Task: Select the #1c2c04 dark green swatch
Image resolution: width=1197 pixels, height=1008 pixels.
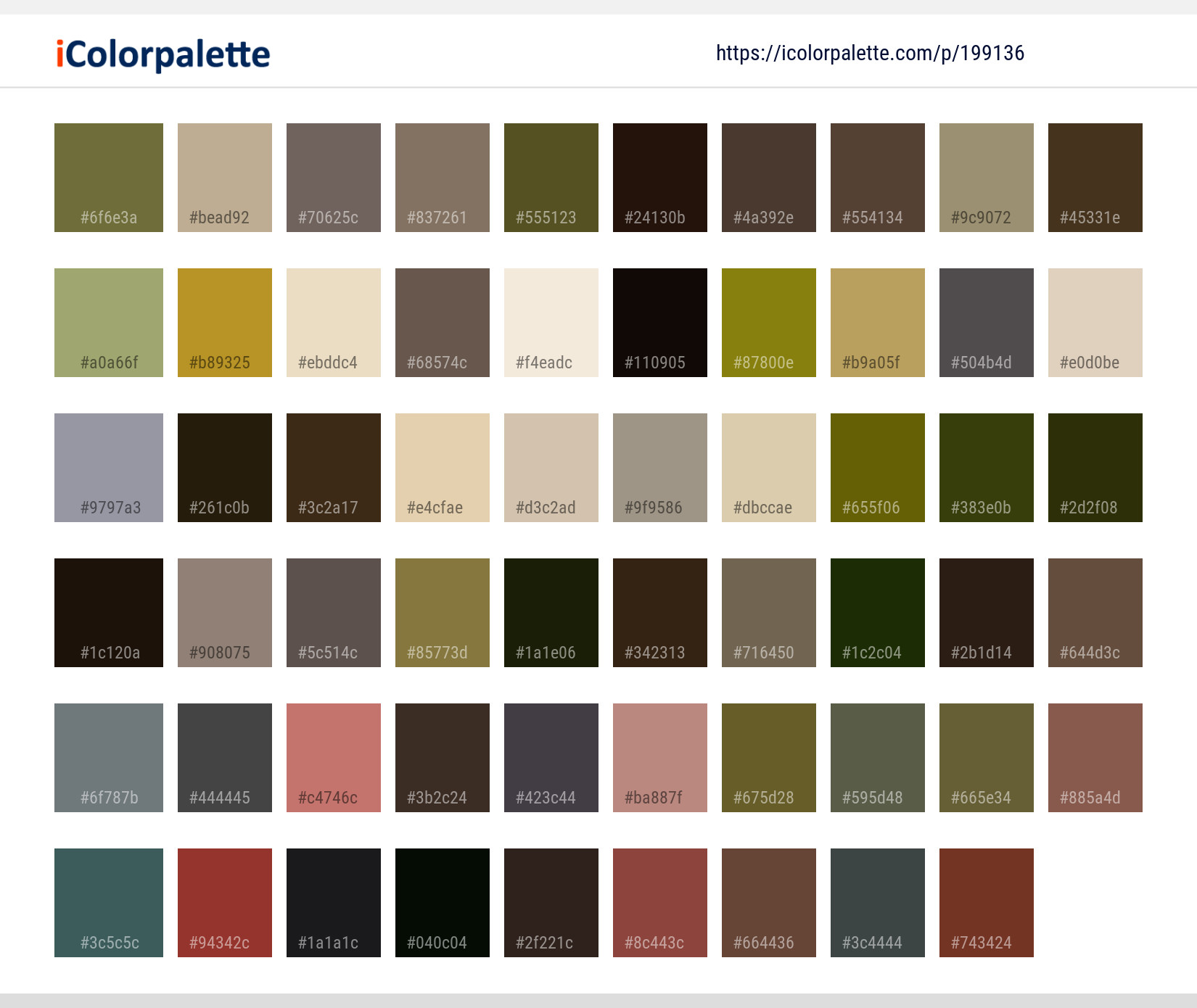Action: (878, 613)
